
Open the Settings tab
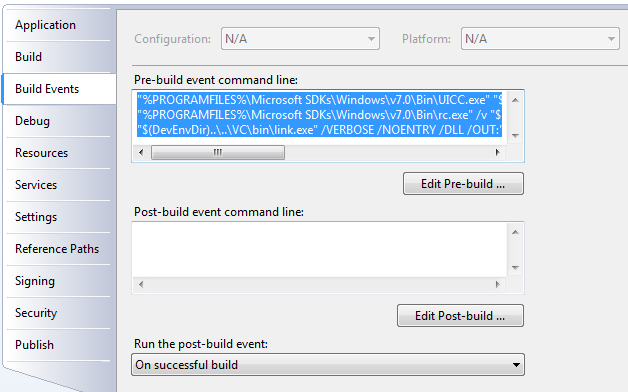click(58, 217)
